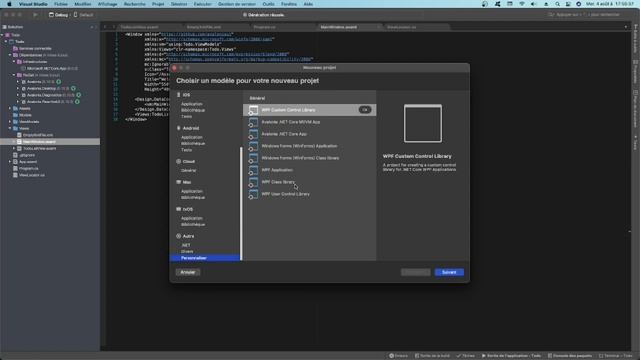The image size is (640, 360).
Task: Select Bibliothèque under the Mac category
Action: pos(193,198)
